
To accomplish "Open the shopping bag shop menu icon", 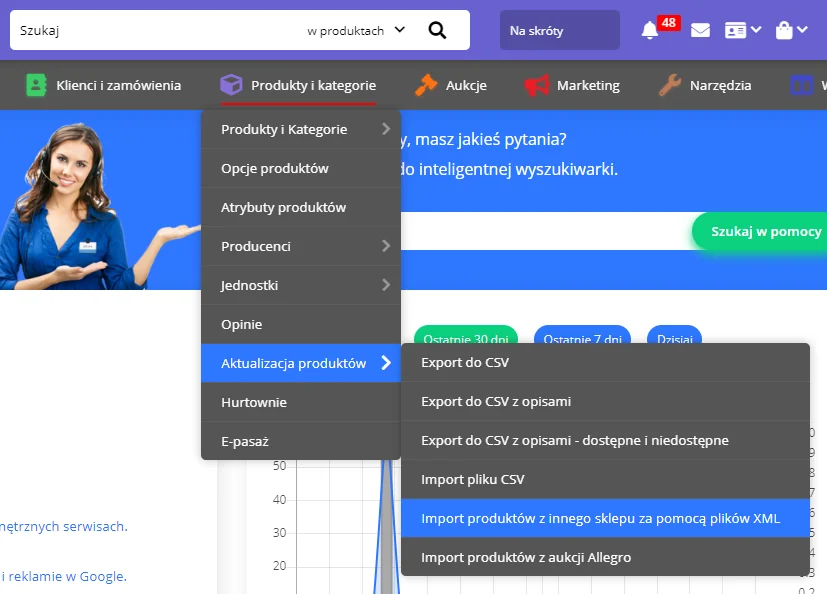I will click(791, 31).
